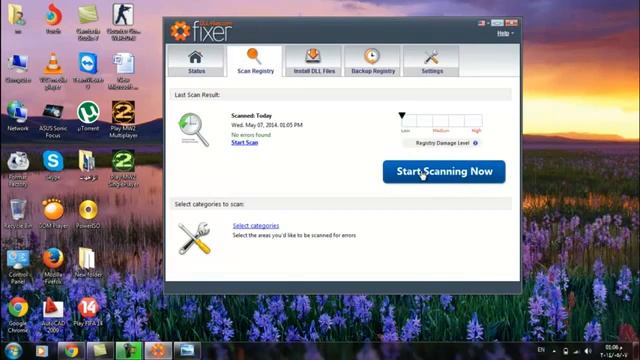Screen dimensions: 640x360
Task: Click the Start Scanning Now button
Action: pyautogui.click(x=444, y=172)
